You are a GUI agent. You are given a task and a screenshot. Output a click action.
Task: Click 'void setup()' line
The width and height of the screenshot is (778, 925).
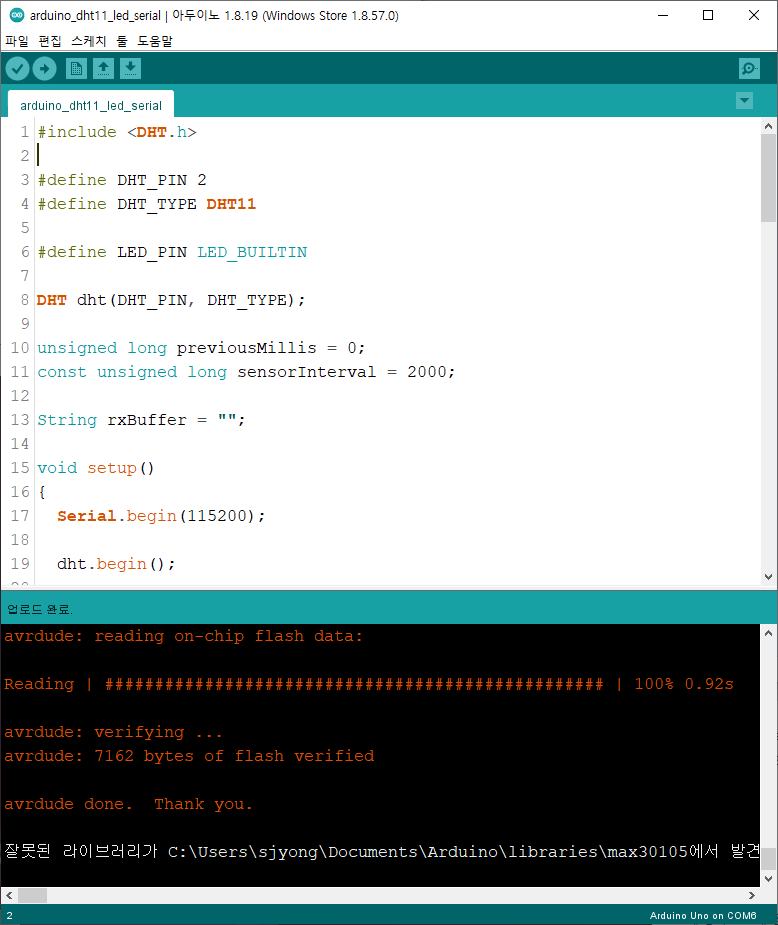[96, 468]
